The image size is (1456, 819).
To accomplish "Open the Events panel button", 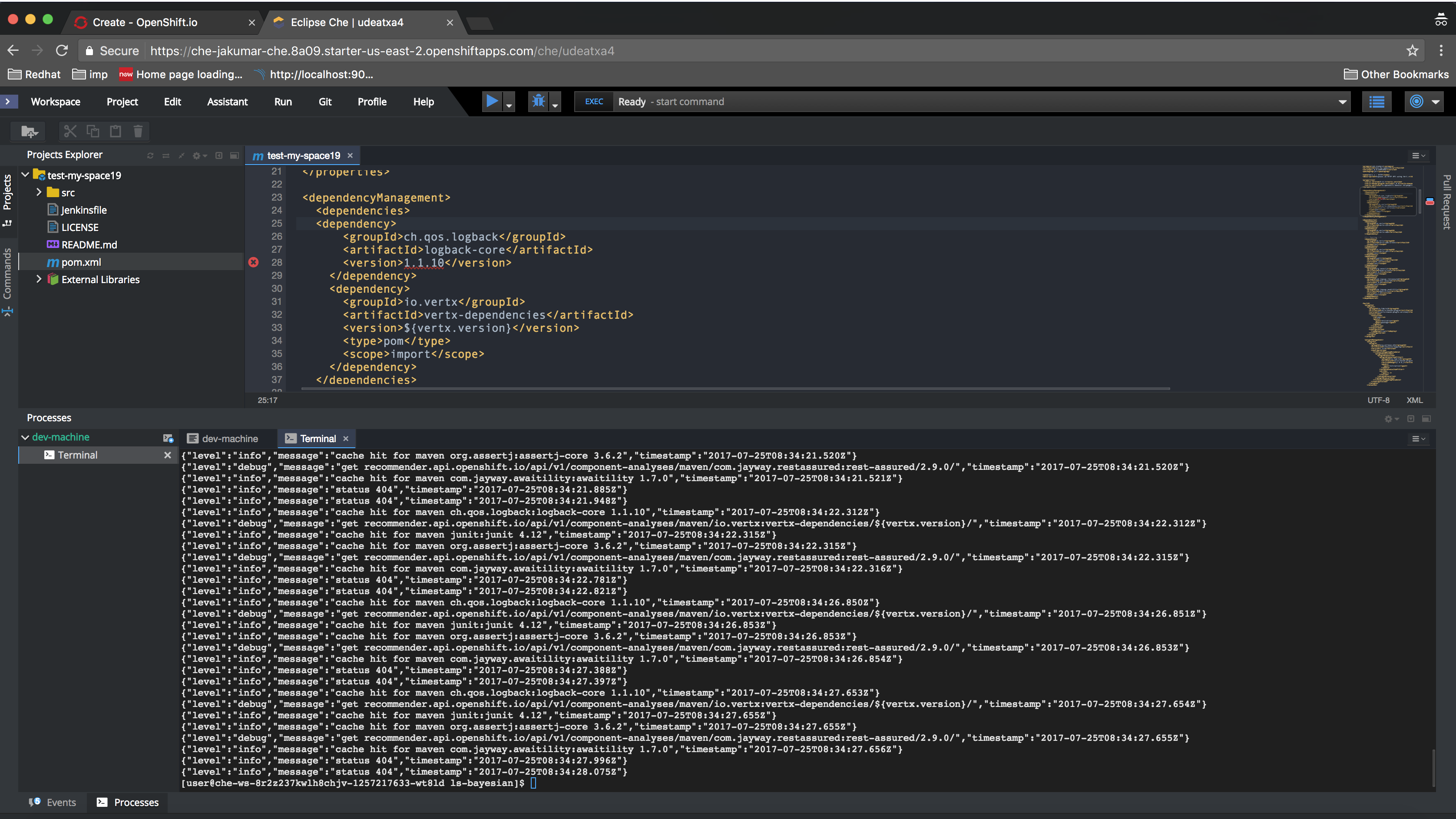I will click(x=53, y=802).
